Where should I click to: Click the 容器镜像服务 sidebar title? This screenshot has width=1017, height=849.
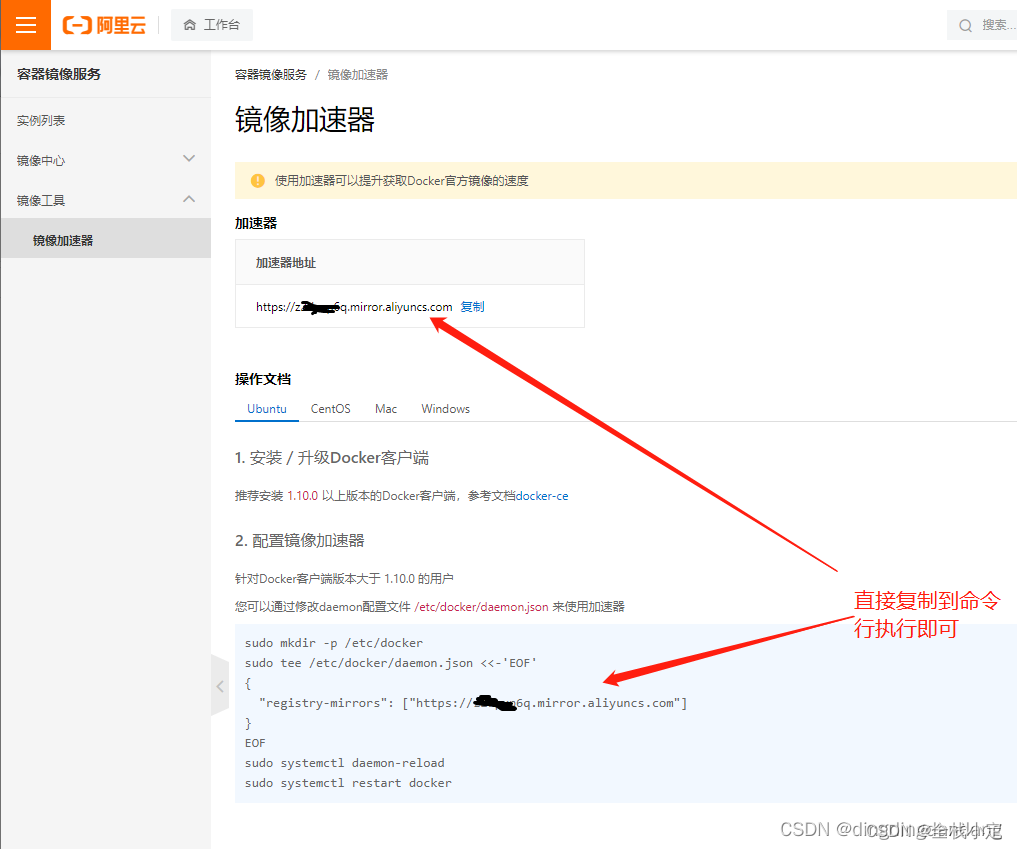[59, 74]
